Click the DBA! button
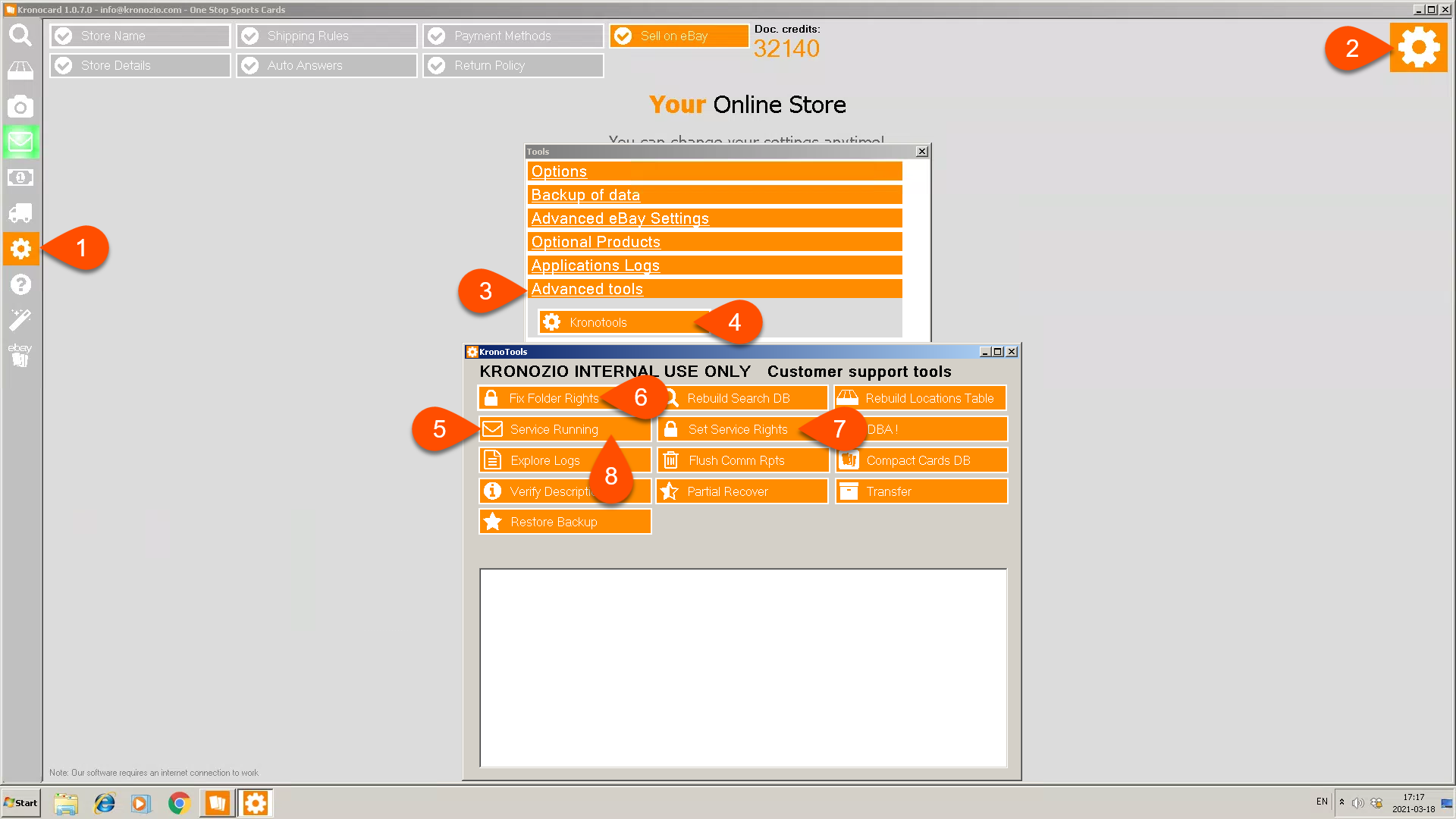Image resolution: width=1456 pixels, height=819 pixels. (921, 429)
